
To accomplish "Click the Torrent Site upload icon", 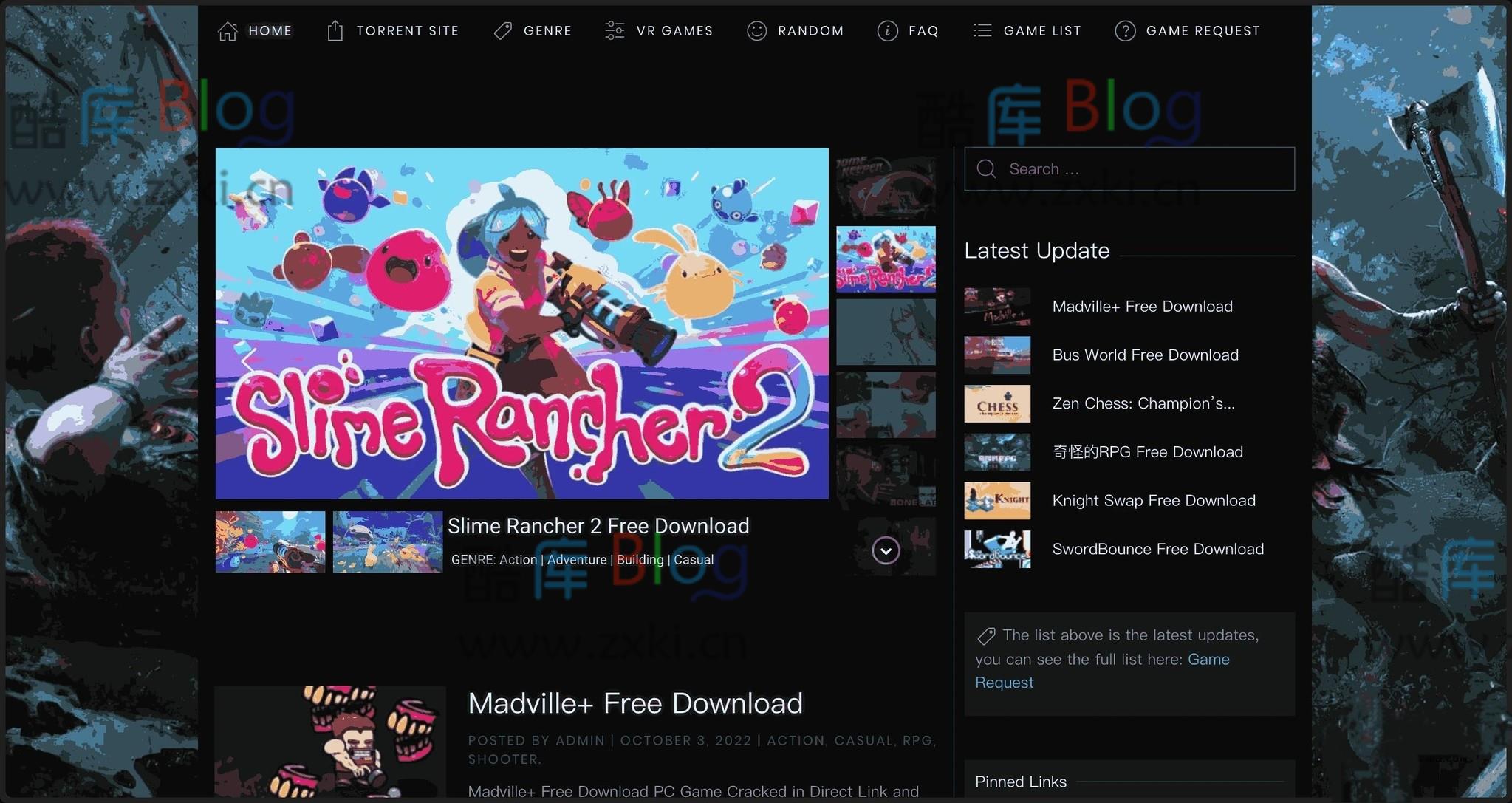I will 335,31.
